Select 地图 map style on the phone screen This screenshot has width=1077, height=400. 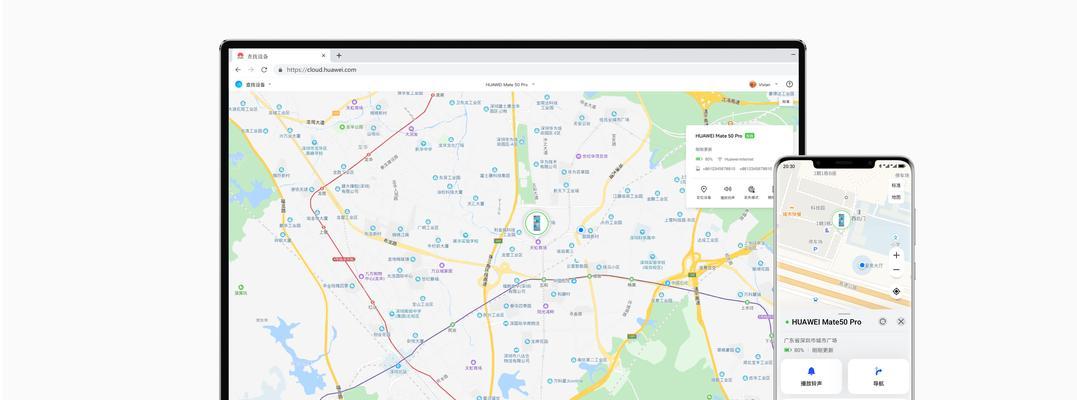896,197
